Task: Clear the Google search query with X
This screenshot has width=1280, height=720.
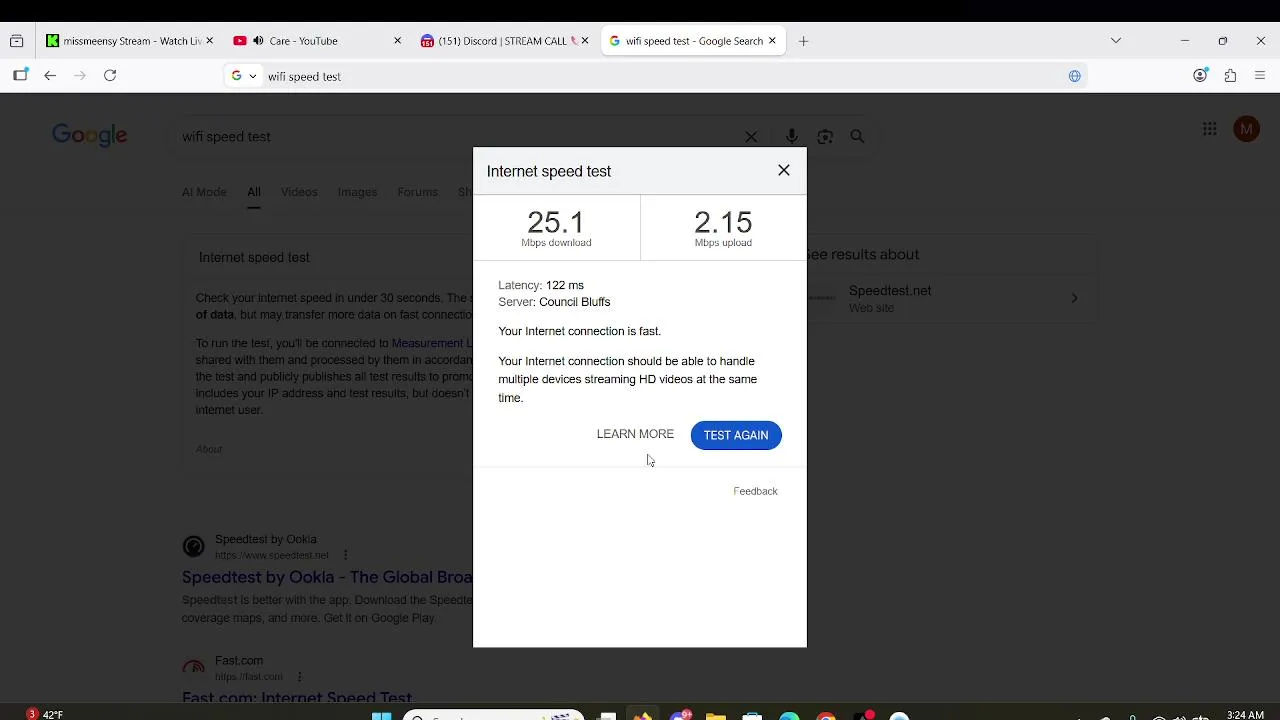Action: click(751, 137)
